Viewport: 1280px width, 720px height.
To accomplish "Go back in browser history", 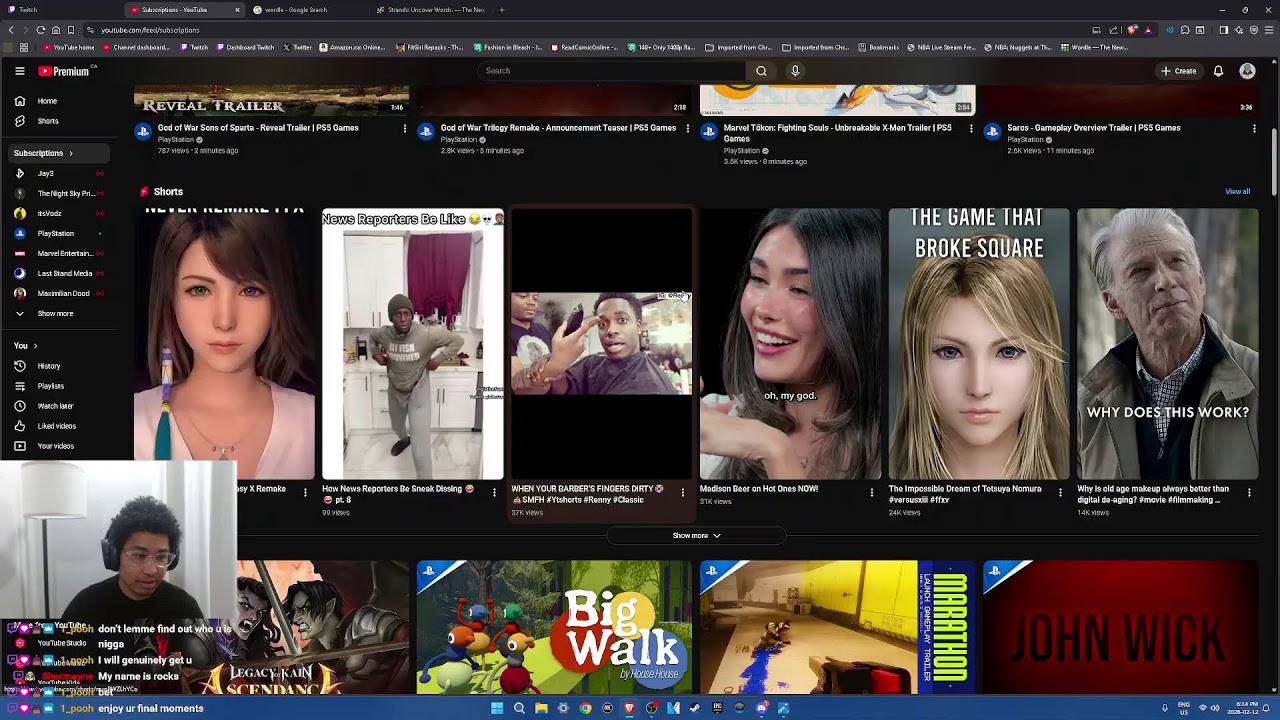I will click(x=11, y=30).
